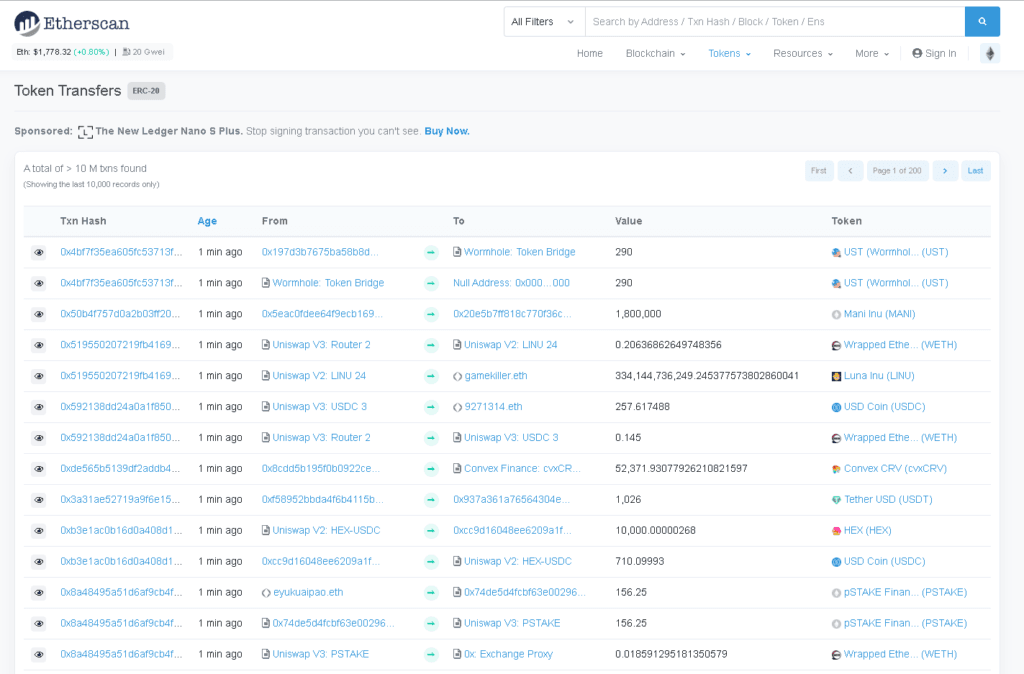The image size is (1024, 674).
Task: Open the Tokens menu
Action: pyautogui.click(x=729, y=54)
